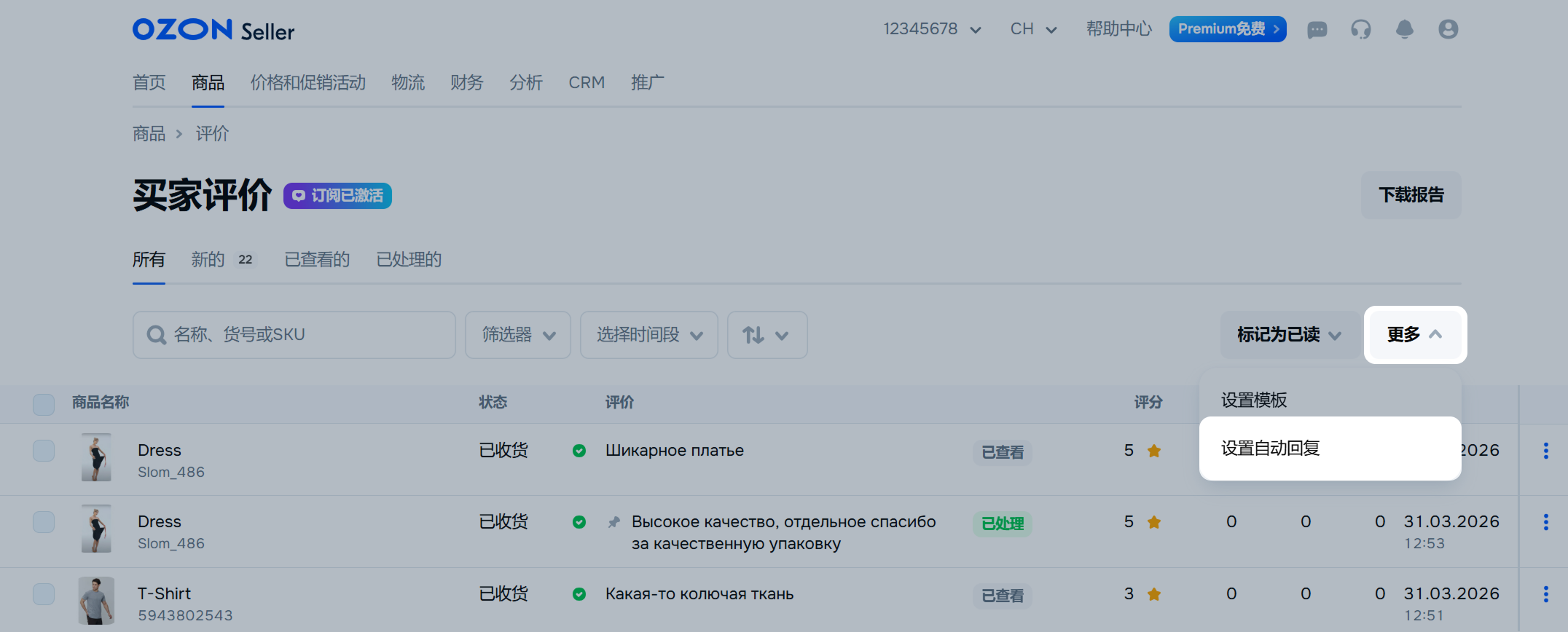Click the Premium免费 button
Screen dimensions: 1568x632
coord(1227,29)
